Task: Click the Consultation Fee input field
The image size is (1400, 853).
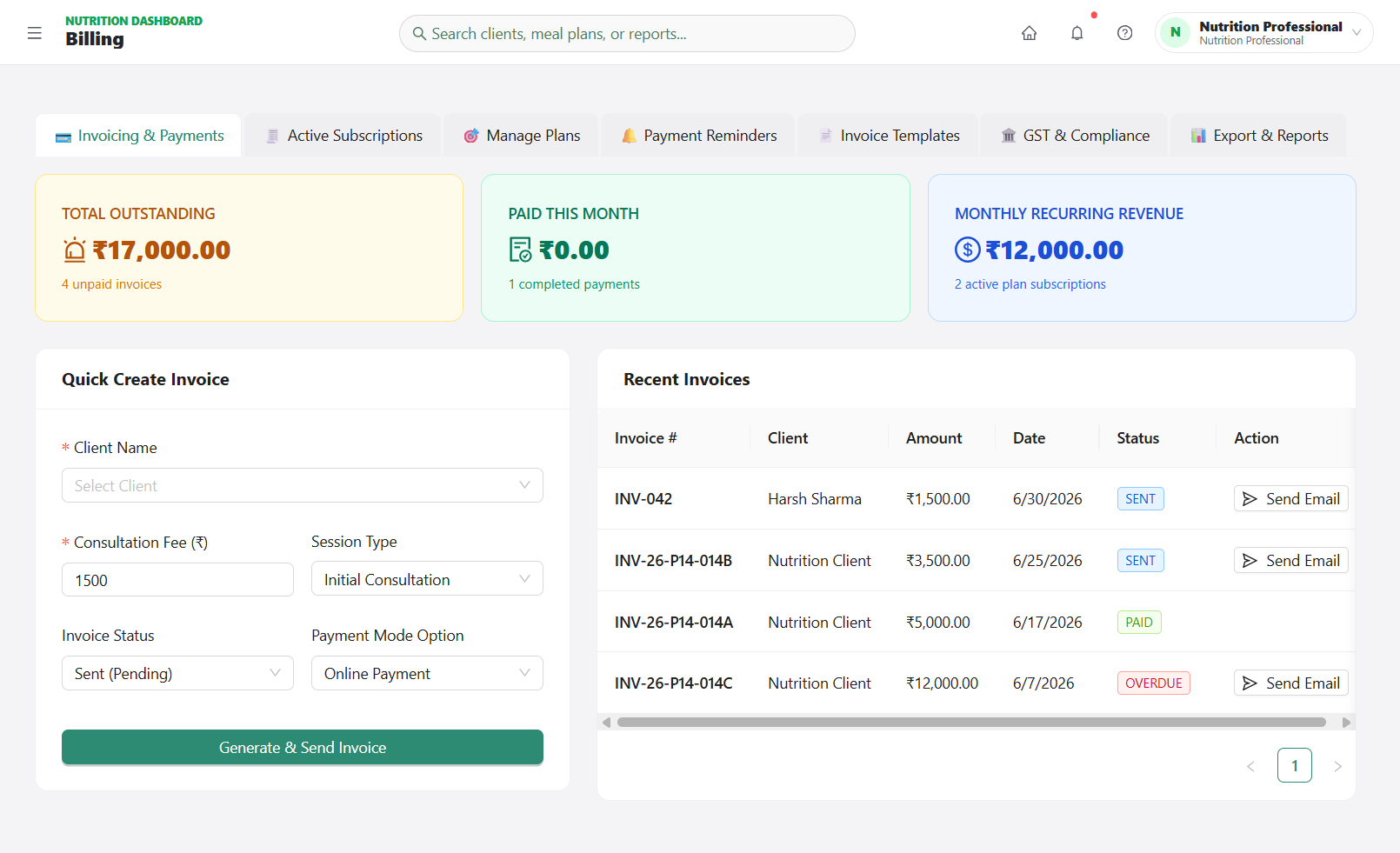Action: (x=177, y=579)
